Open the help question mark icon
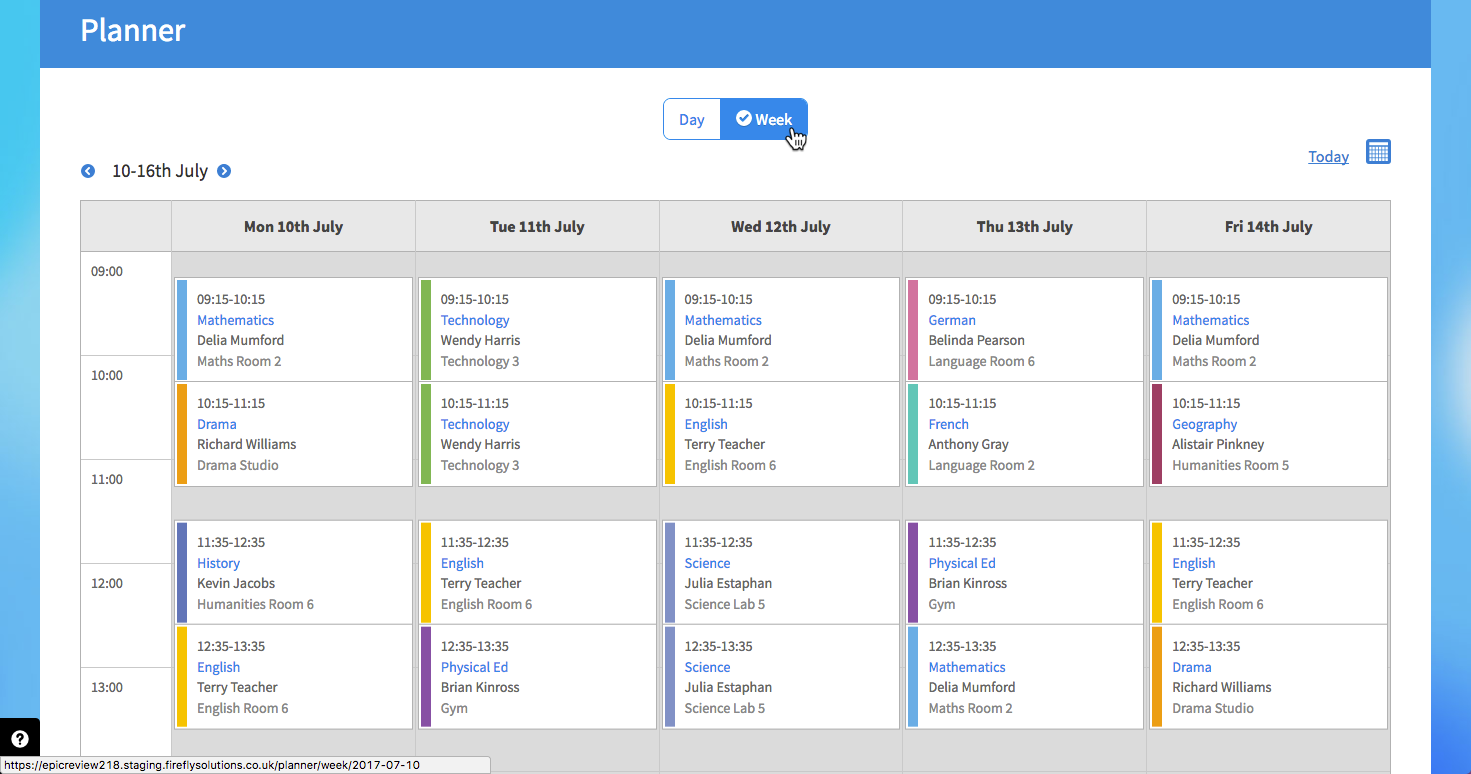This screenshot has height=774, width=1471. tap(19, 740)
